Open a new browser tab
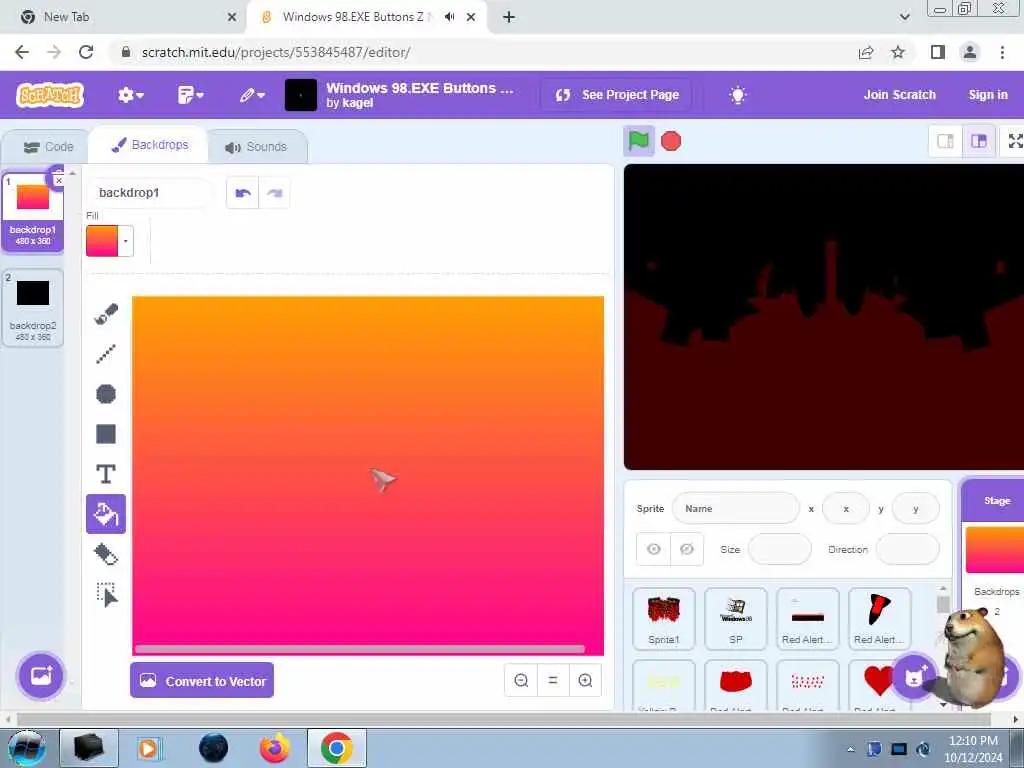The image size is (1024, 768). tap(509, 17)
